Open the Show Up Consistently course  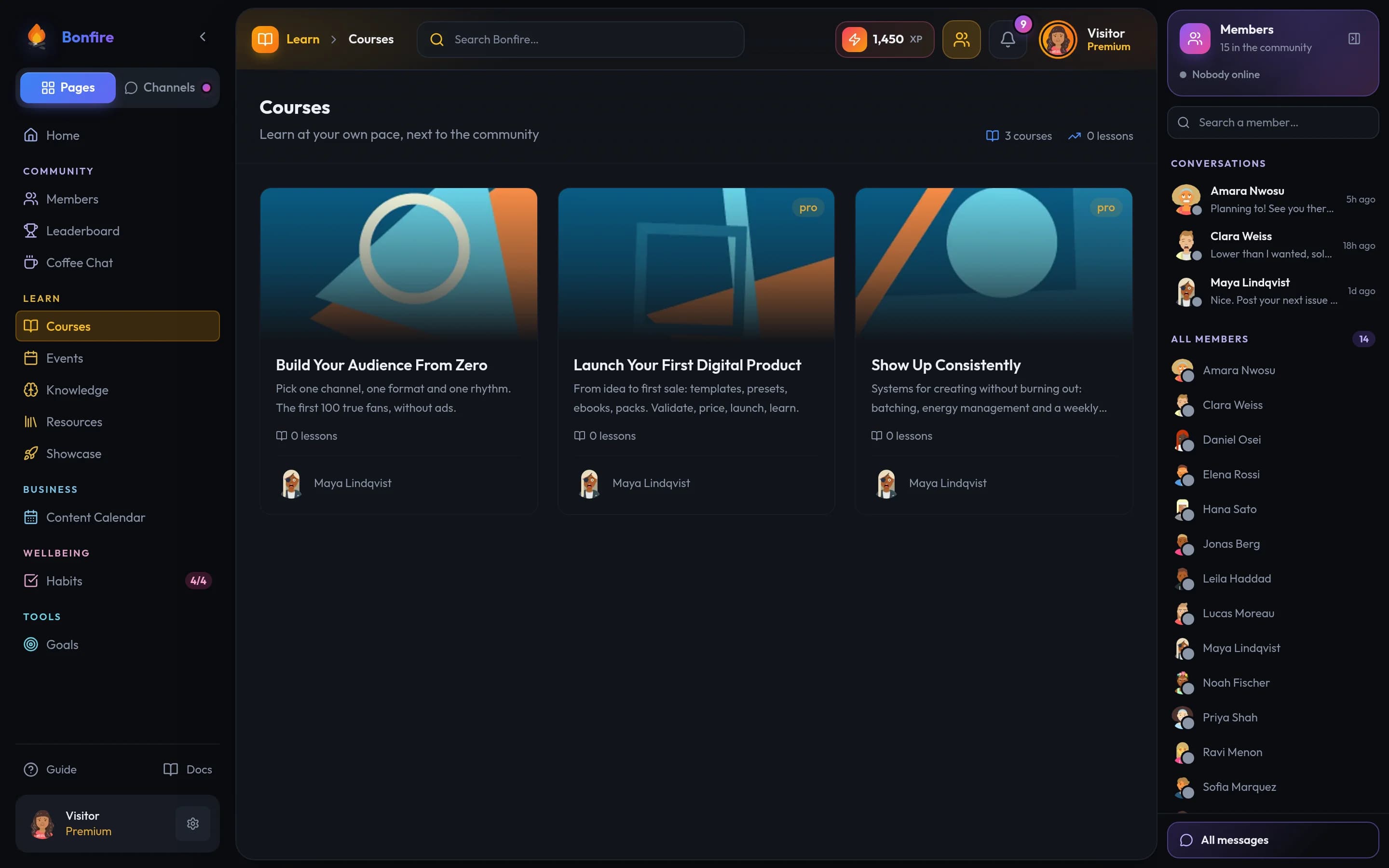[994, 351]
